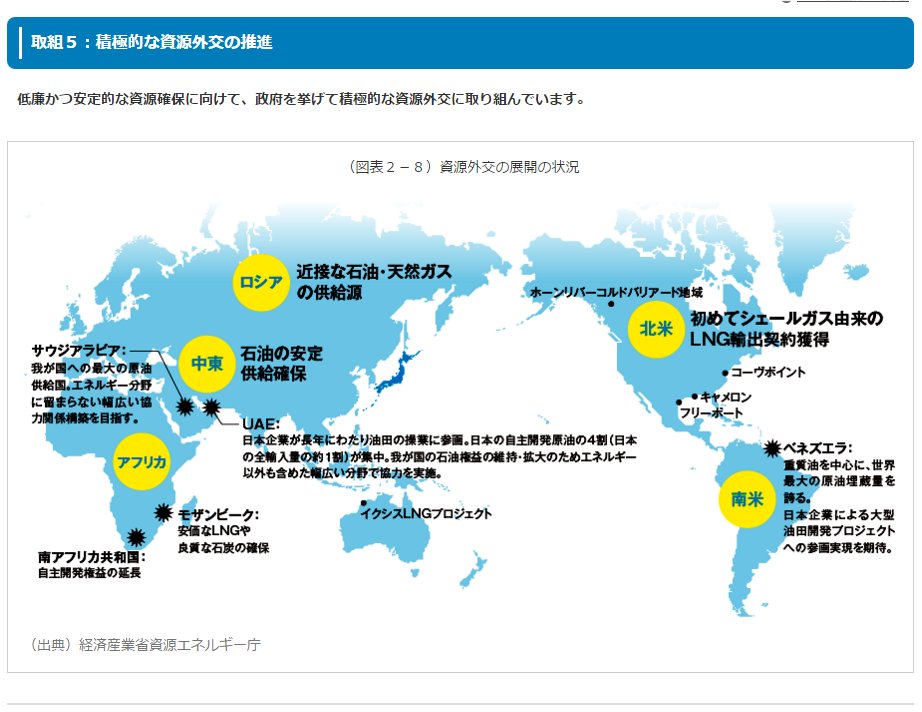This screenshot has height=712, width=922.
Task: Click the yellow 北米 region circle
Action: (657, 328)
